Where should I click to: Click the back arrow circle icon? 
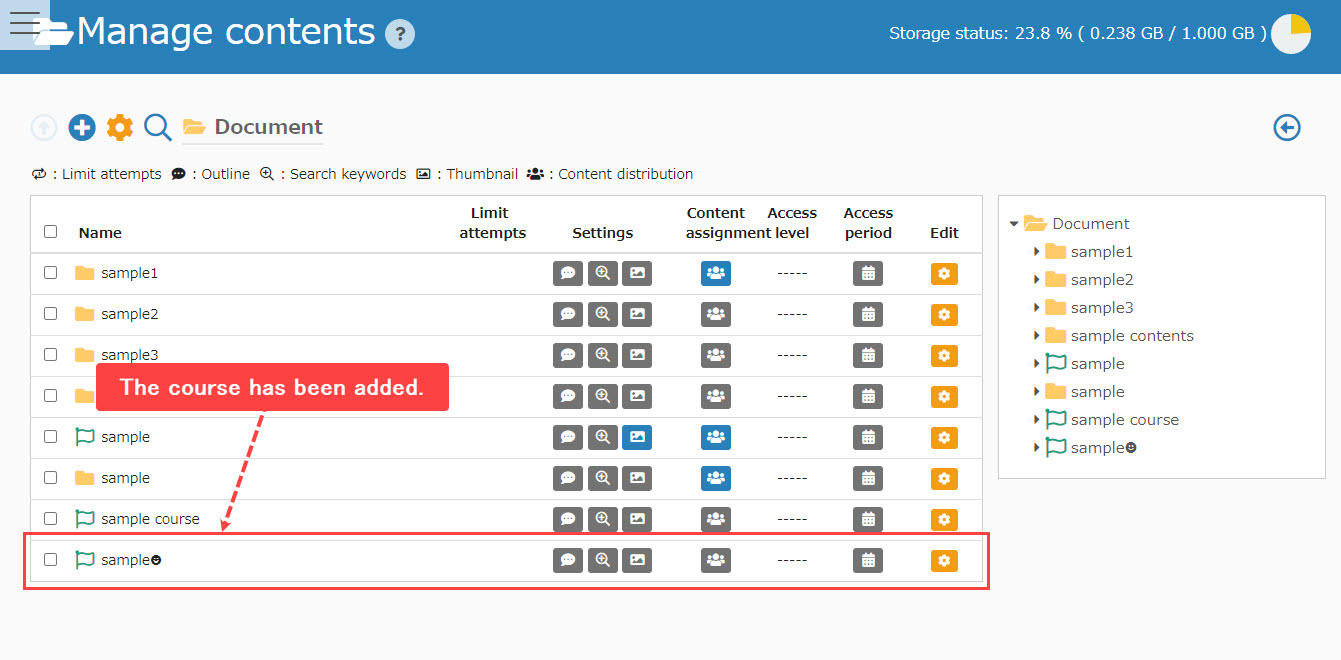click(1287, 128)
